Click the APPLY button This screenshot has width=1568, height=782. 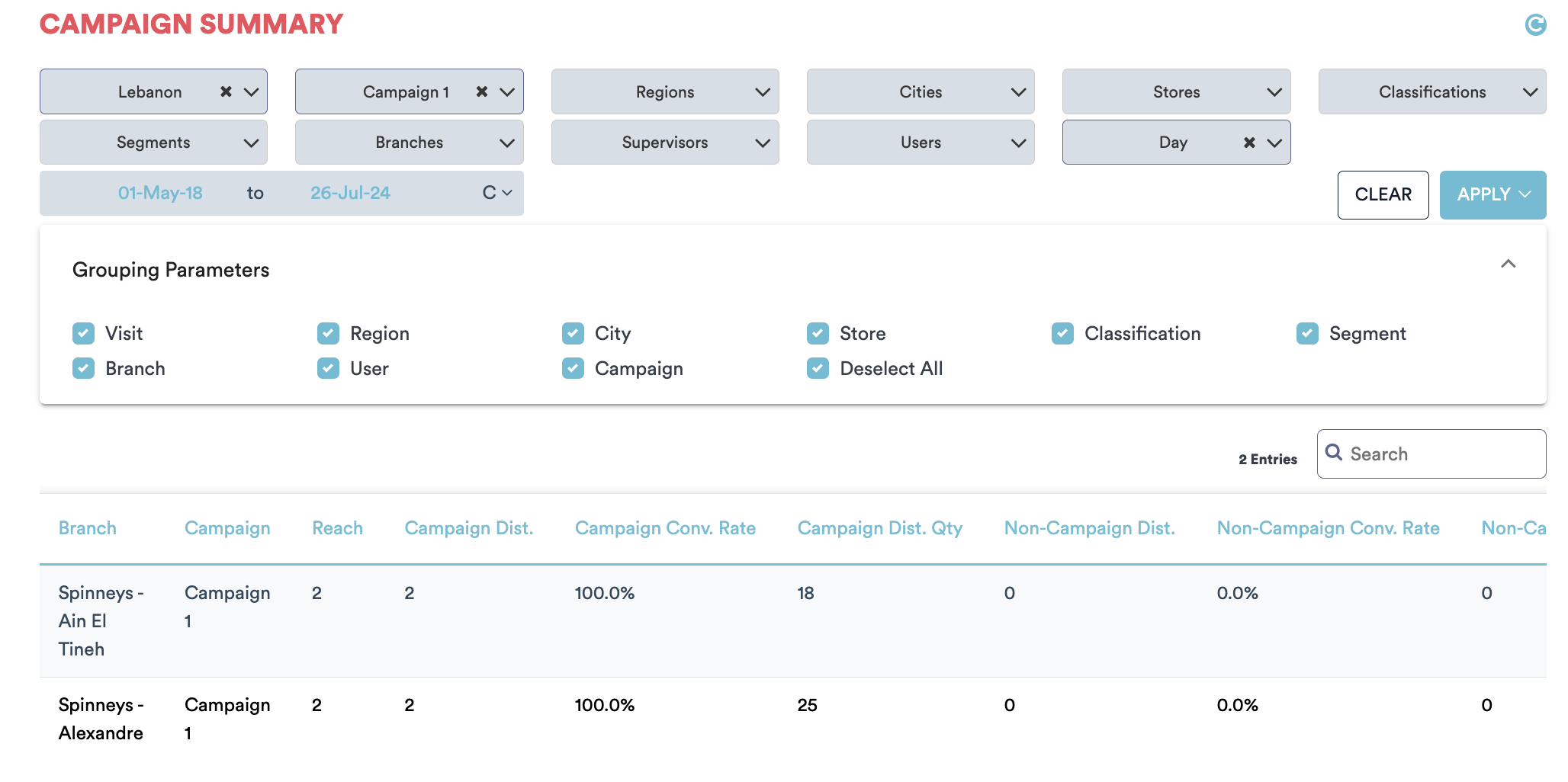coord(1492,195)
